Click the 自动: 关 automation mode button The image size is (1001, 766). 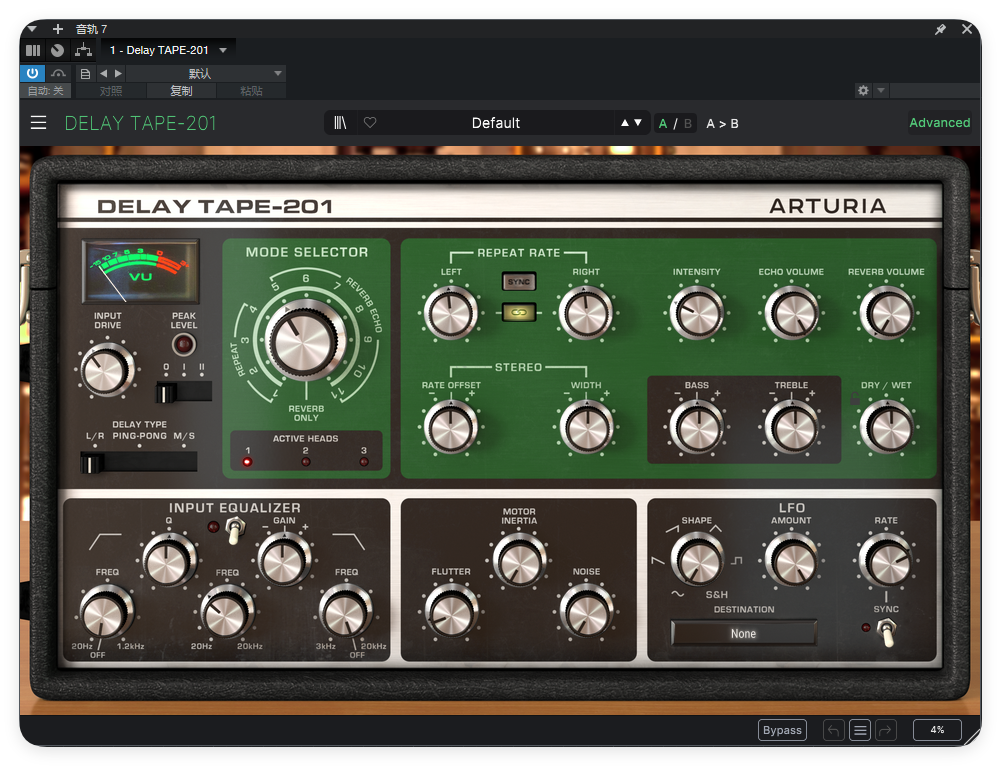point(45,91)
